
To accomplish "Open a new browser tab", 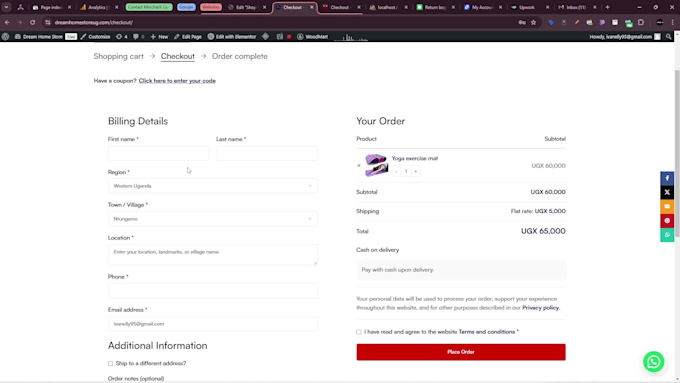I will tap(607, 7).
